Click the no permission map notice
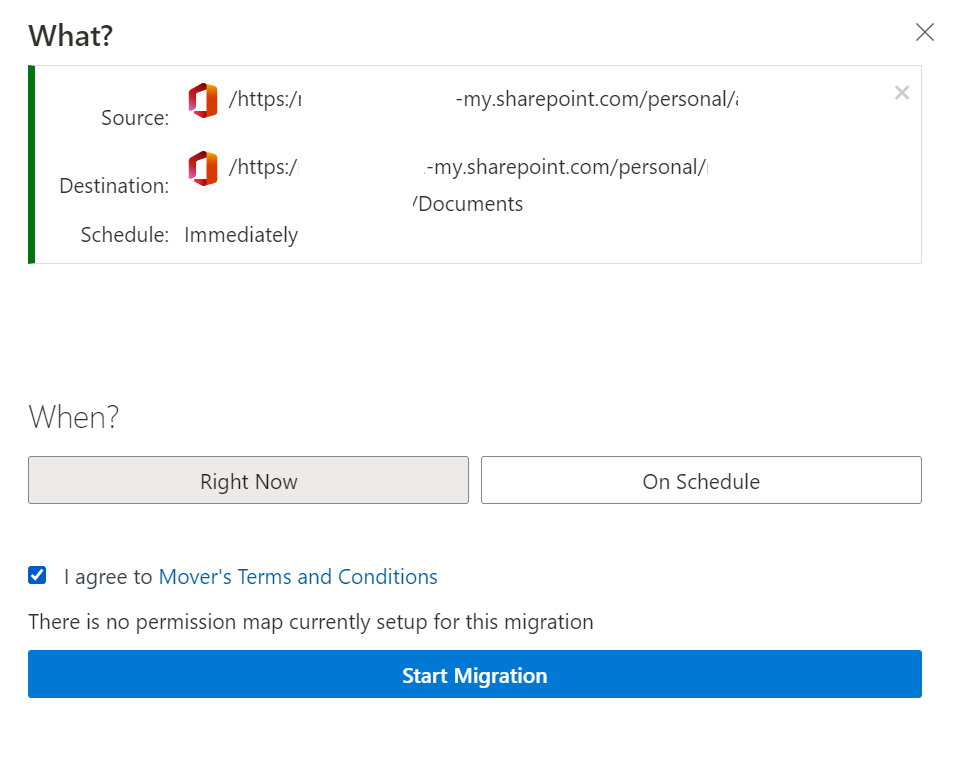Screen dimensions: 958x768 310,622
